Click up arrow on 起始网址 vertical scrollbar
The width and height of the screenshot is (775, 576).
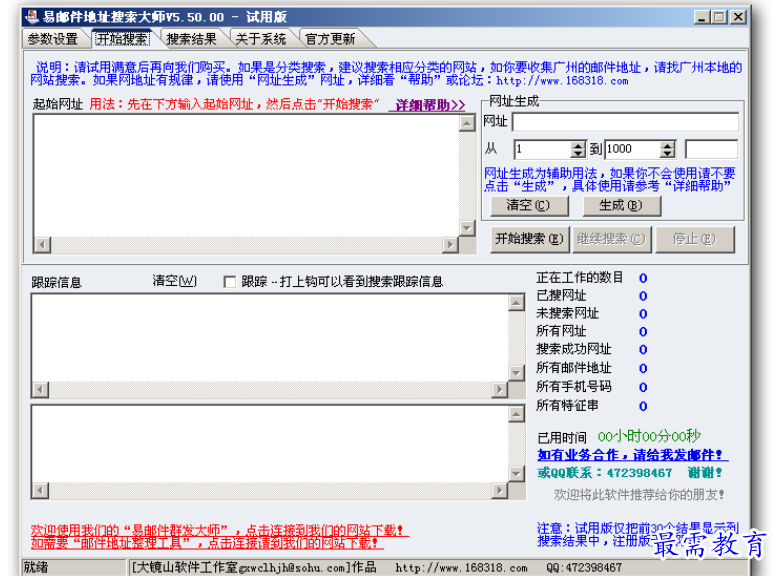(x=467, y=123)
